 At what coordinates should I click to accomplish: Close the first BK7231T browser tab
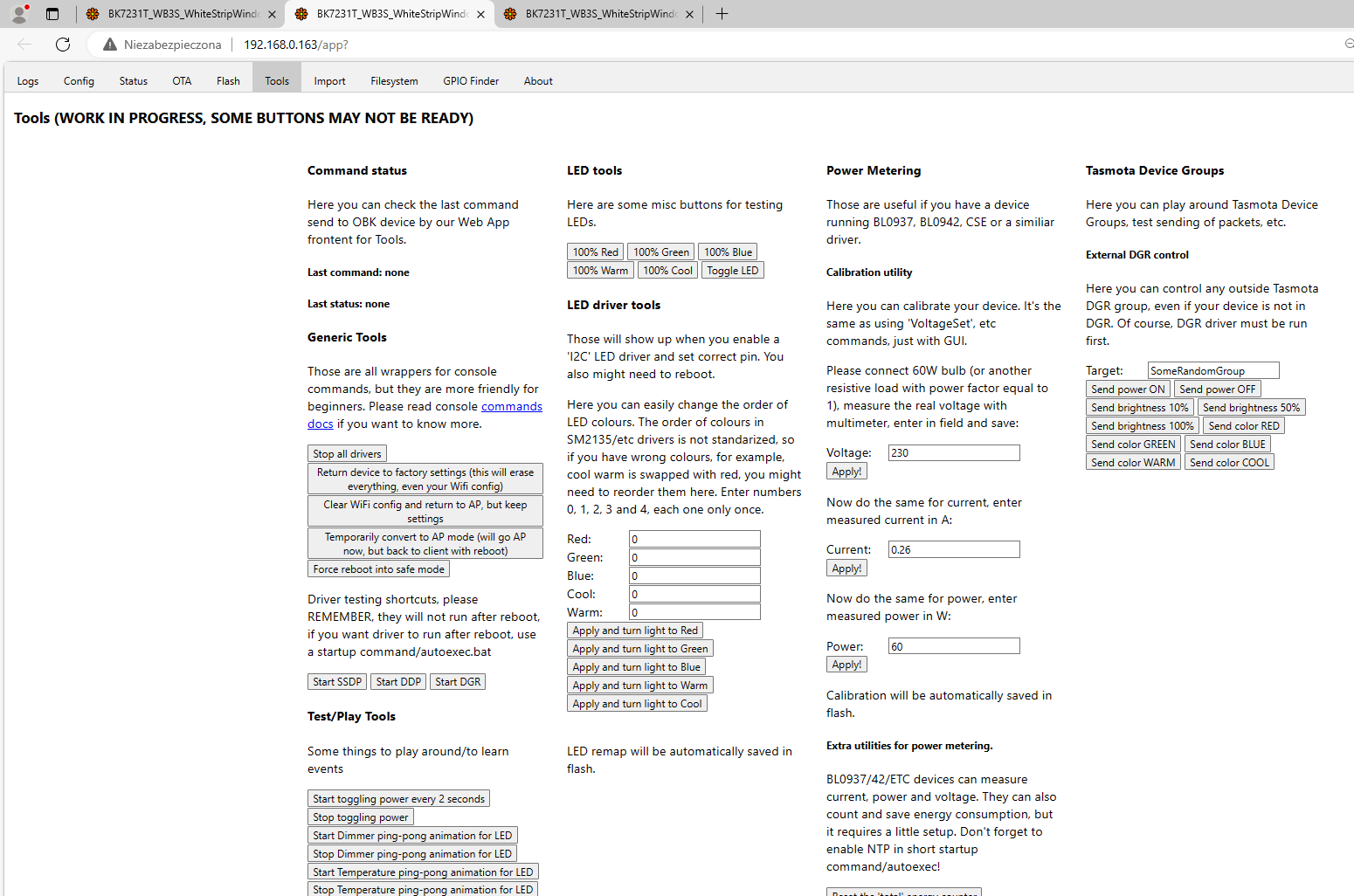pyautogui.click(x=272, y=14)
